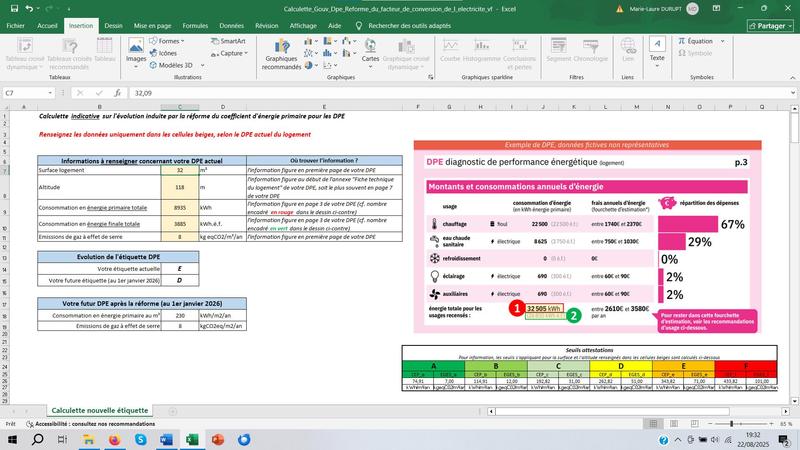The width and height of the screenshot is (800, 450).
Task: Switch to the Données ribbon tab
Action: [x=232, y=26]
